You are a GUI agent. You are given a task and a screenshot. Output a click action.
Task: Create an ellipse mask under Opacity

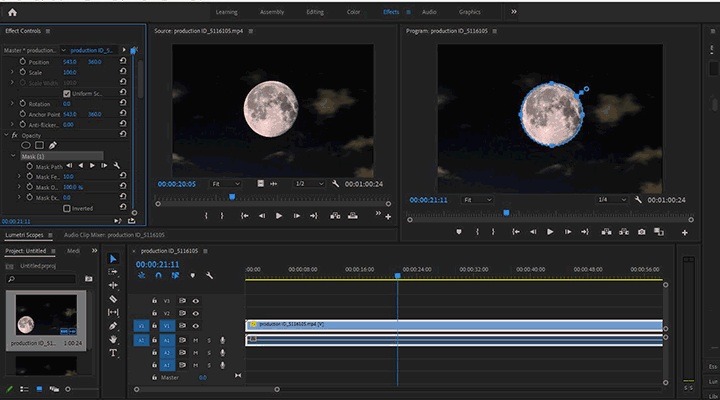pos(26,145)
